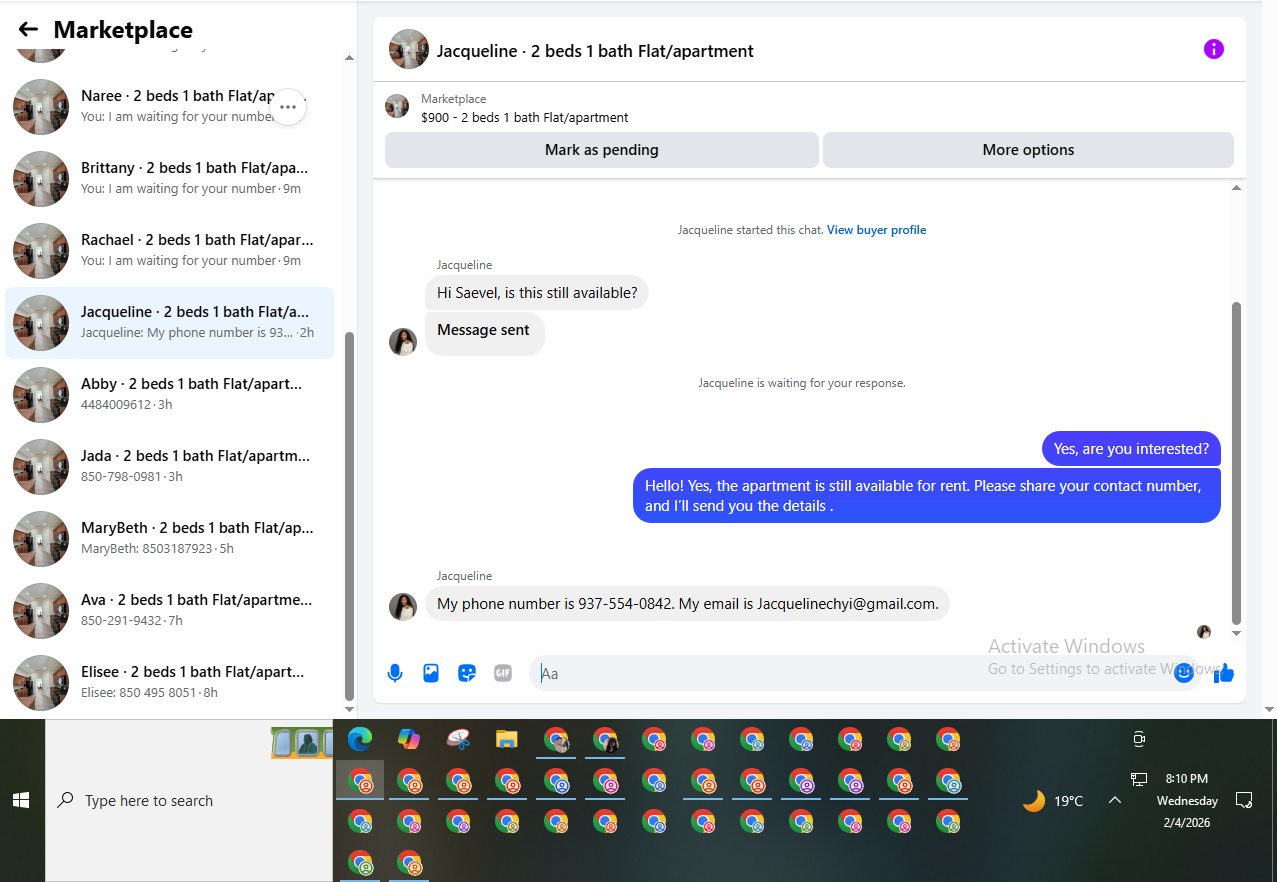Show hidden system tray icons
The width and height of the screenshot is (1277, 882).
coord(1115,800)
